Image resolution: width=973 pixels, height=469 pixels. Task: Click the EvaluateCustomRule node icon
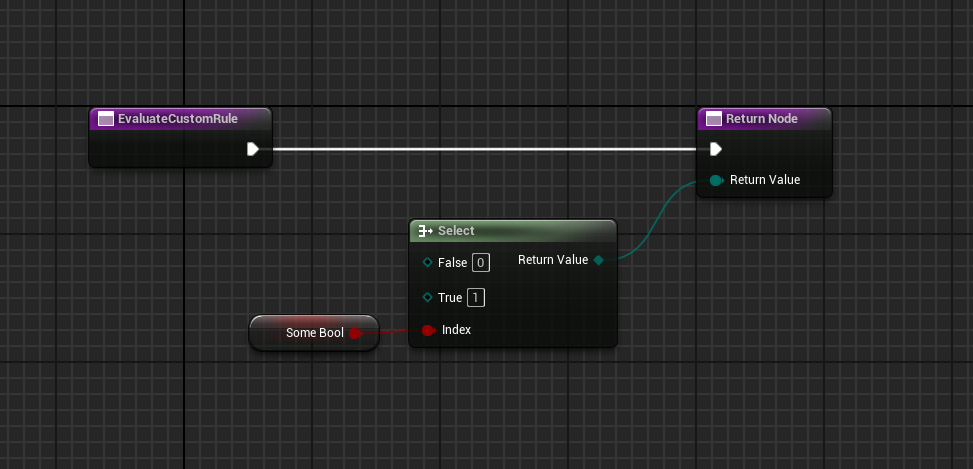coord(105,119)
